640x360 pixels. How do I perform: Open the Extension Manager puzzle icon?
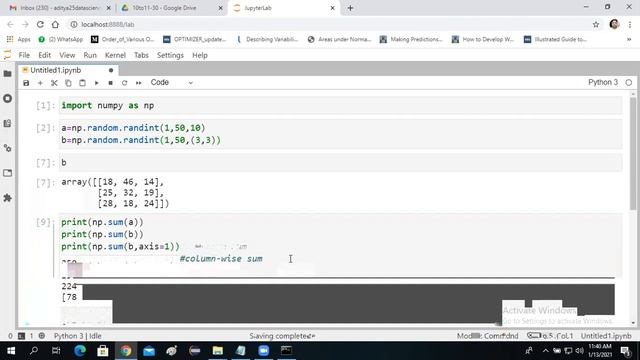click(x=7, y=198)
